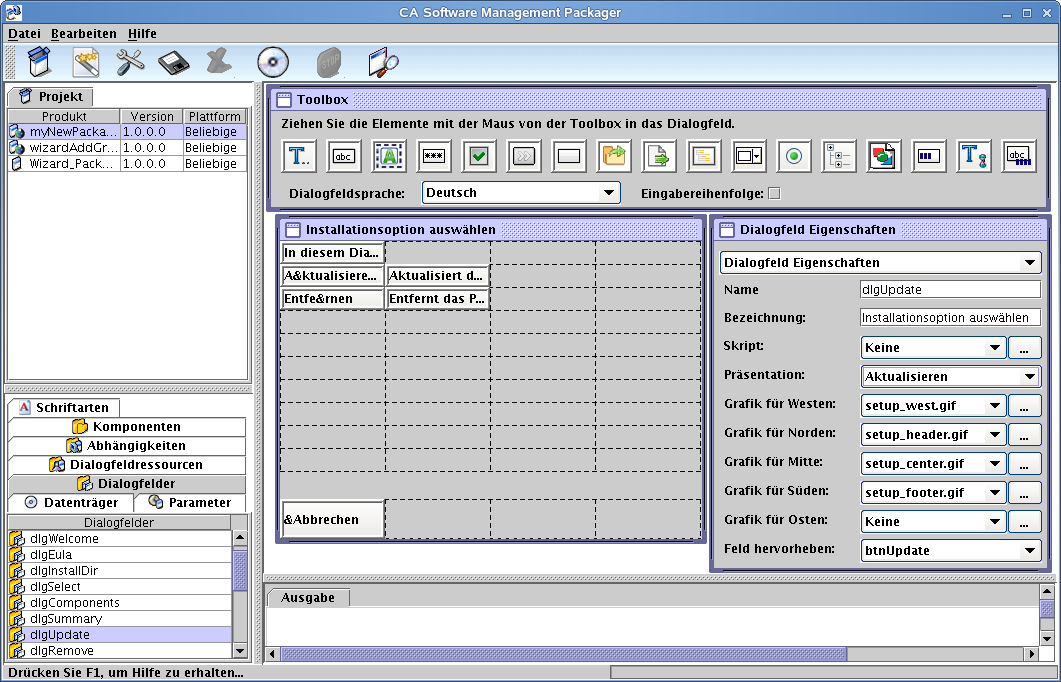Launch the package wizard tool
1061x682 pixels.
pos(85,62)
